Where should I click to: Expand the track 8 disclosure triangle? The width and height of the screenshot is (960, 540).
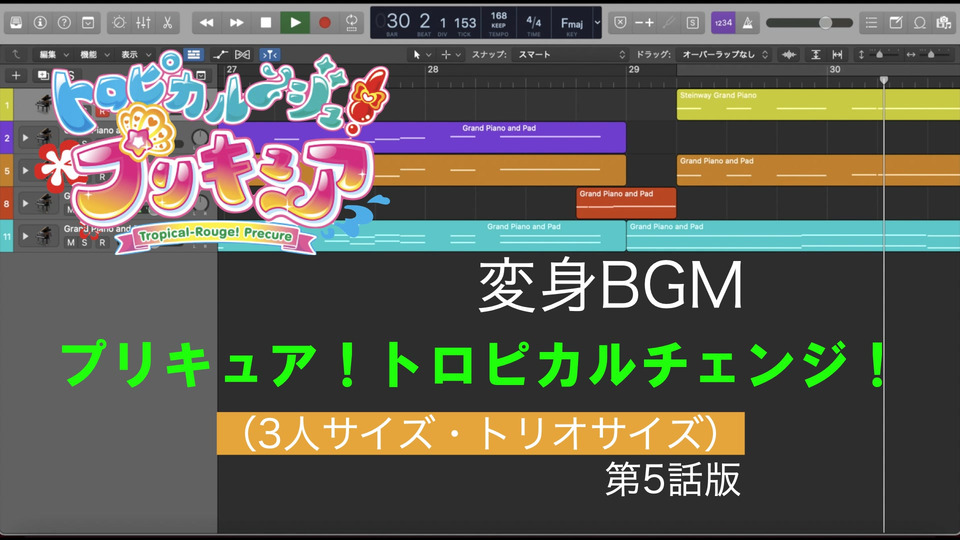pos(25,203)
